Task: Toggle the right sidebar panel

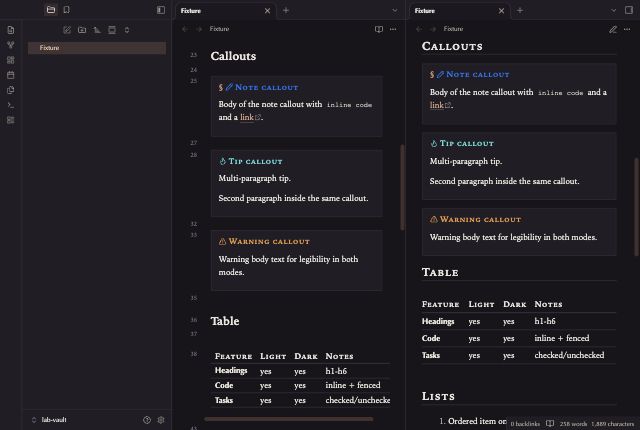Action: point(629,10)
